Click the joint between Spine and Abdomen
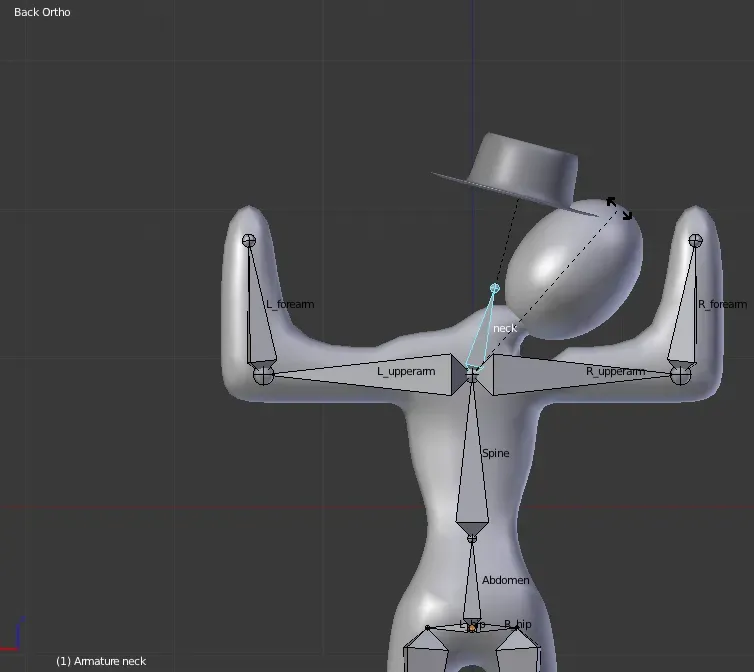Screen dimensions: 754x672 [472, 538]
